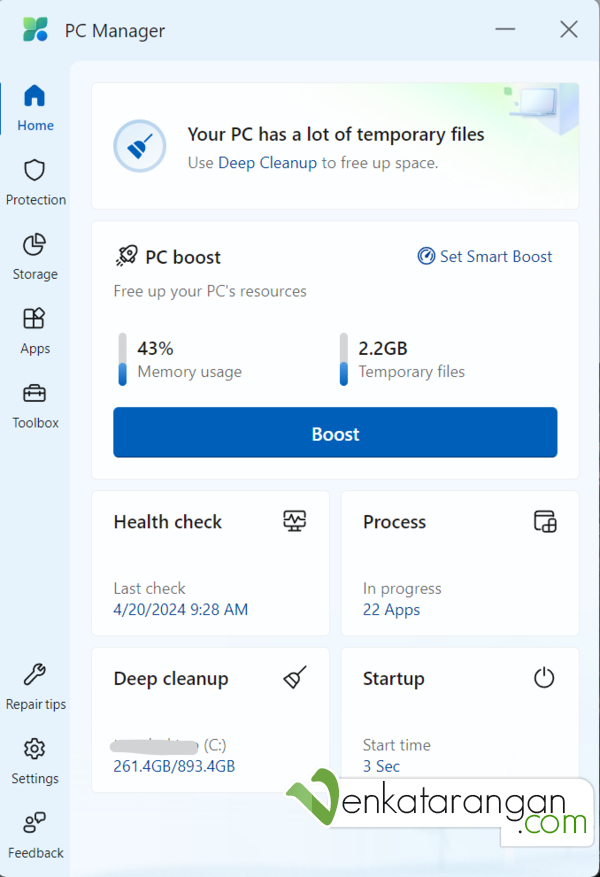Viewport: 600px width, 877px height.
Task: Click the 2.2GB temporary files value
Action: tap(383, 348)
